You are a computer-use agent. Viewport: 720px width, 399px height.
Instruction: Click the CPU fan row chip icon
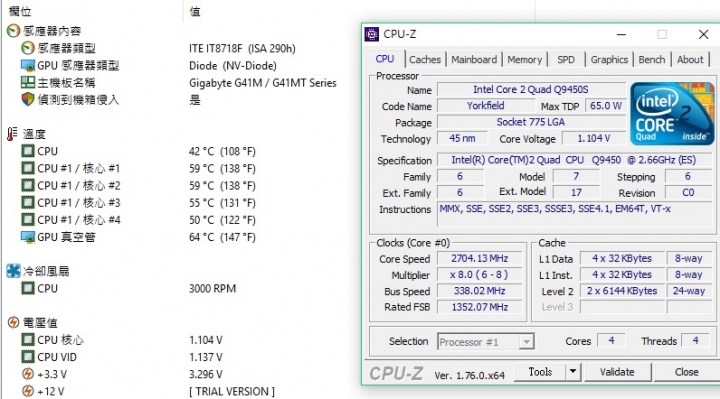28,288
